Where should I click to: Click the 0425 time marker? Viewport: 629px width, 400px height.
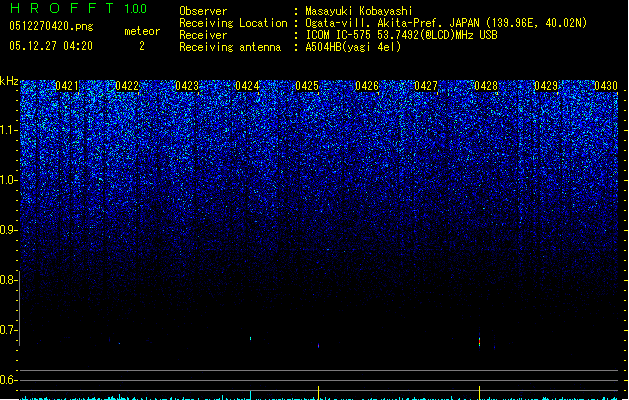click(307, 86)
